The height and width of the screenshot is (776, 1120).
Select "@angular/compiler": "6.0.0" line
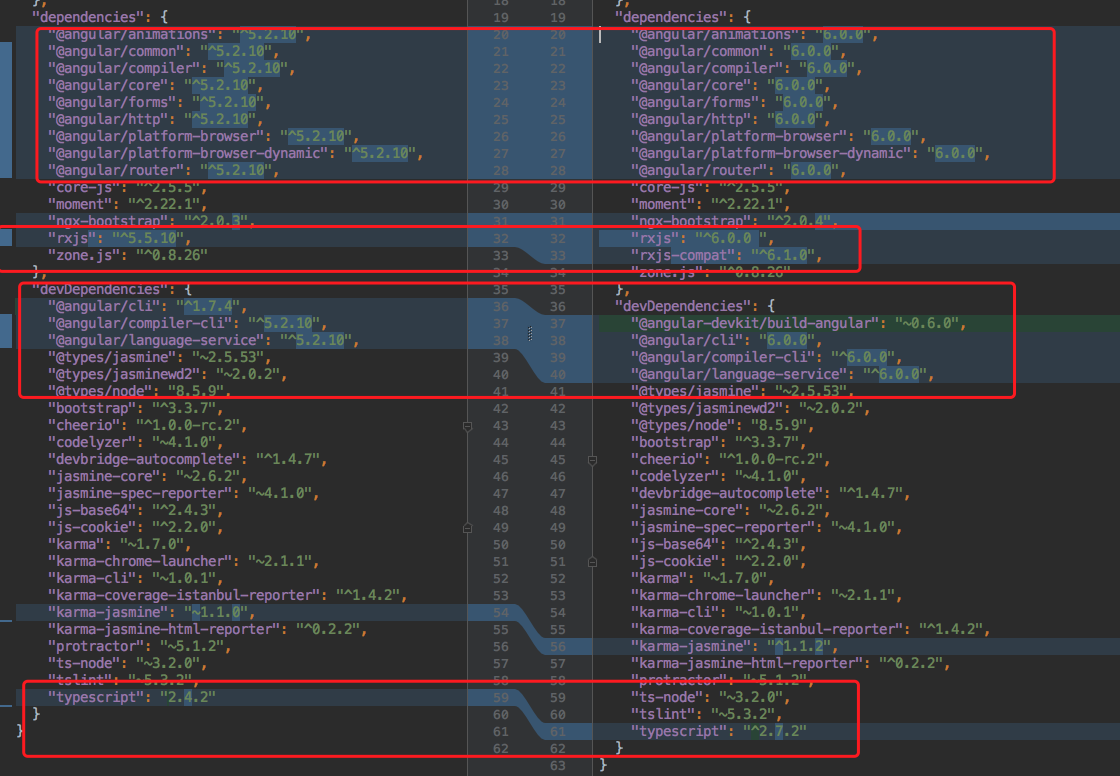746,69
